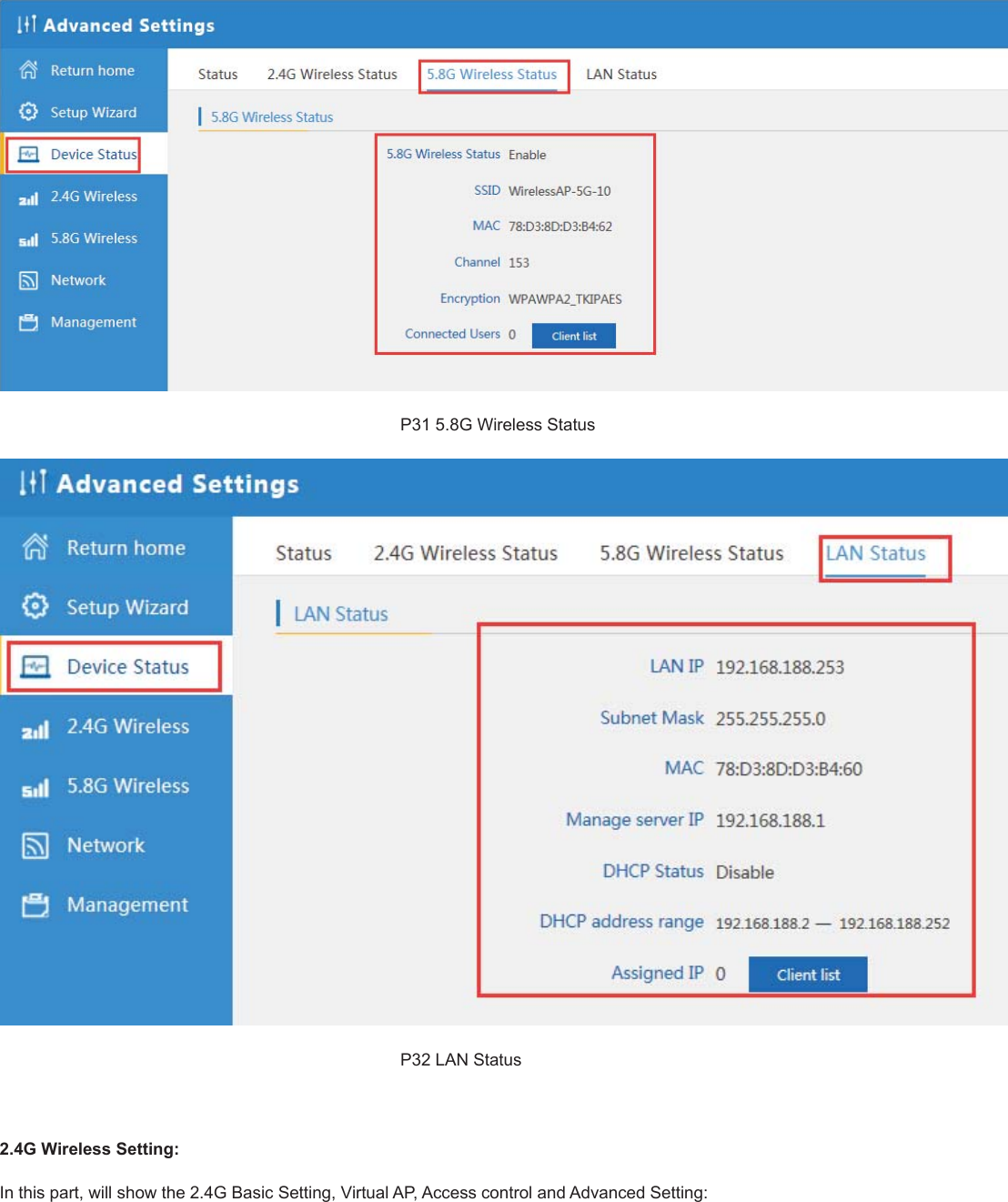Screen dimensions: 1008x1202
Task: Open the 2.4G Wireless Status tab
Action: [x=332, y=74]
